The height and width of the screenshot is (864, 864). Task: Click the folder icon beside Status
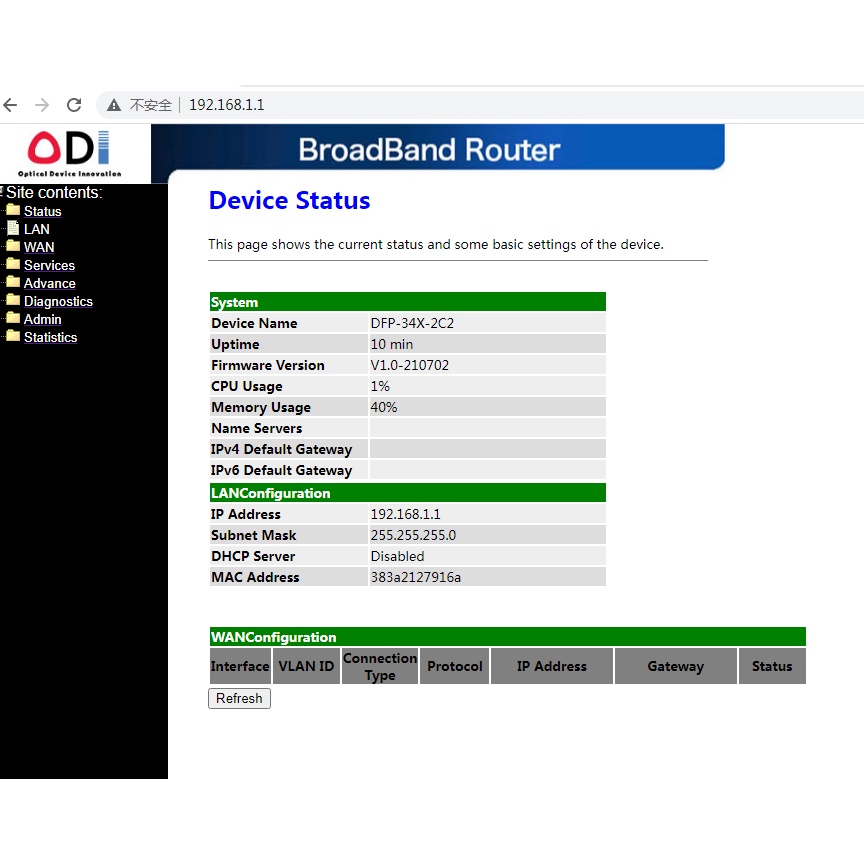[13, 210]
